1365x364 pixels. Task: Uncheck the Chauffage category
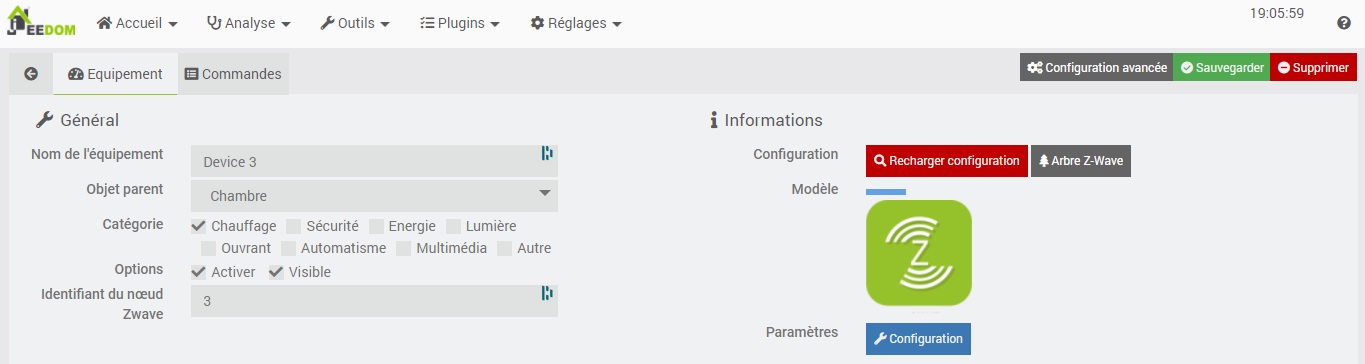pos(198,226)
